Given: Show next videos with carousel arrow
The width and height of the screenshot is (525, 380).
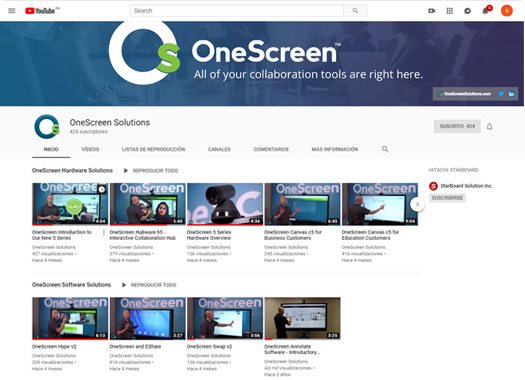Looking at the screenshot, I should pos(418,204).
